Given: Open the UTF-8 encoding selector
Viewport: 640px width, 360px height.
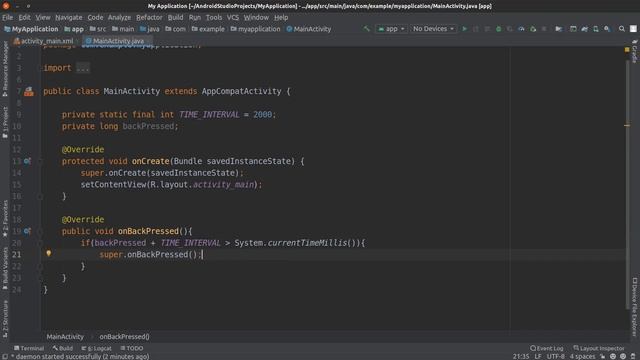Looking at the screenshot, I should 556,356.
